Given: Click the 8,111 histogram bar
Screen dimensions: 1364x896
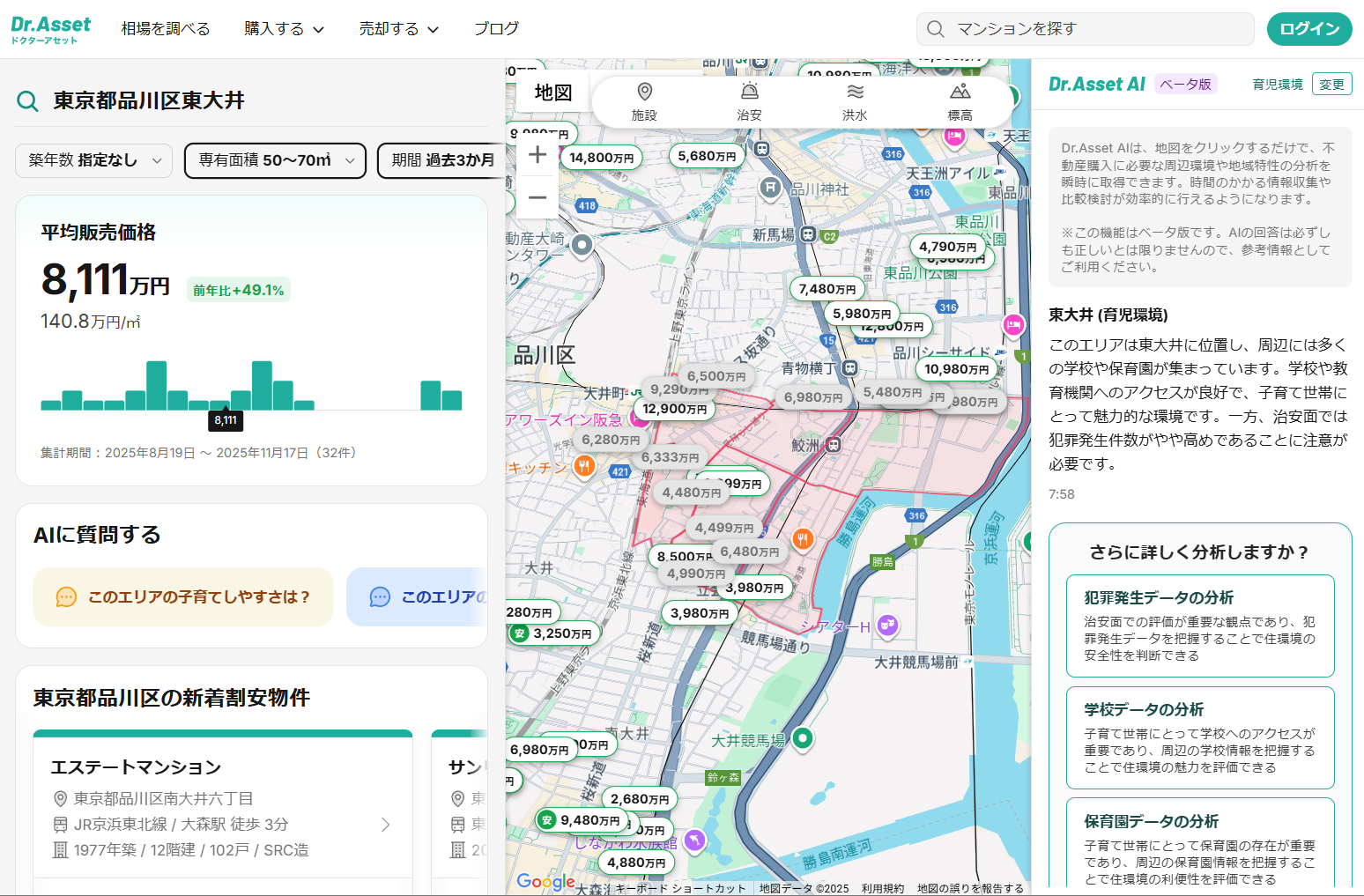Looking at the screenshot, I should coord(220,404).
